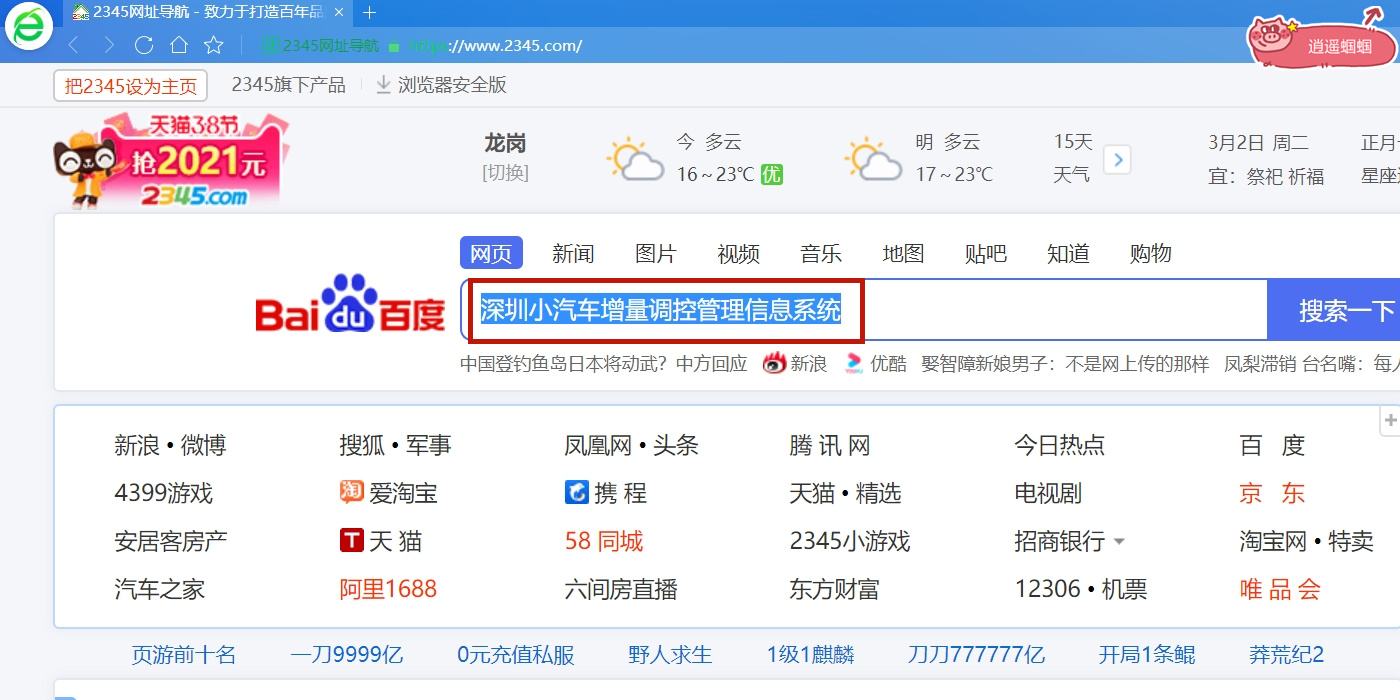The width and height of the screenshot is (1400, 700).
Task: Select the 新闻 search tab
Action: coord(573,254)
